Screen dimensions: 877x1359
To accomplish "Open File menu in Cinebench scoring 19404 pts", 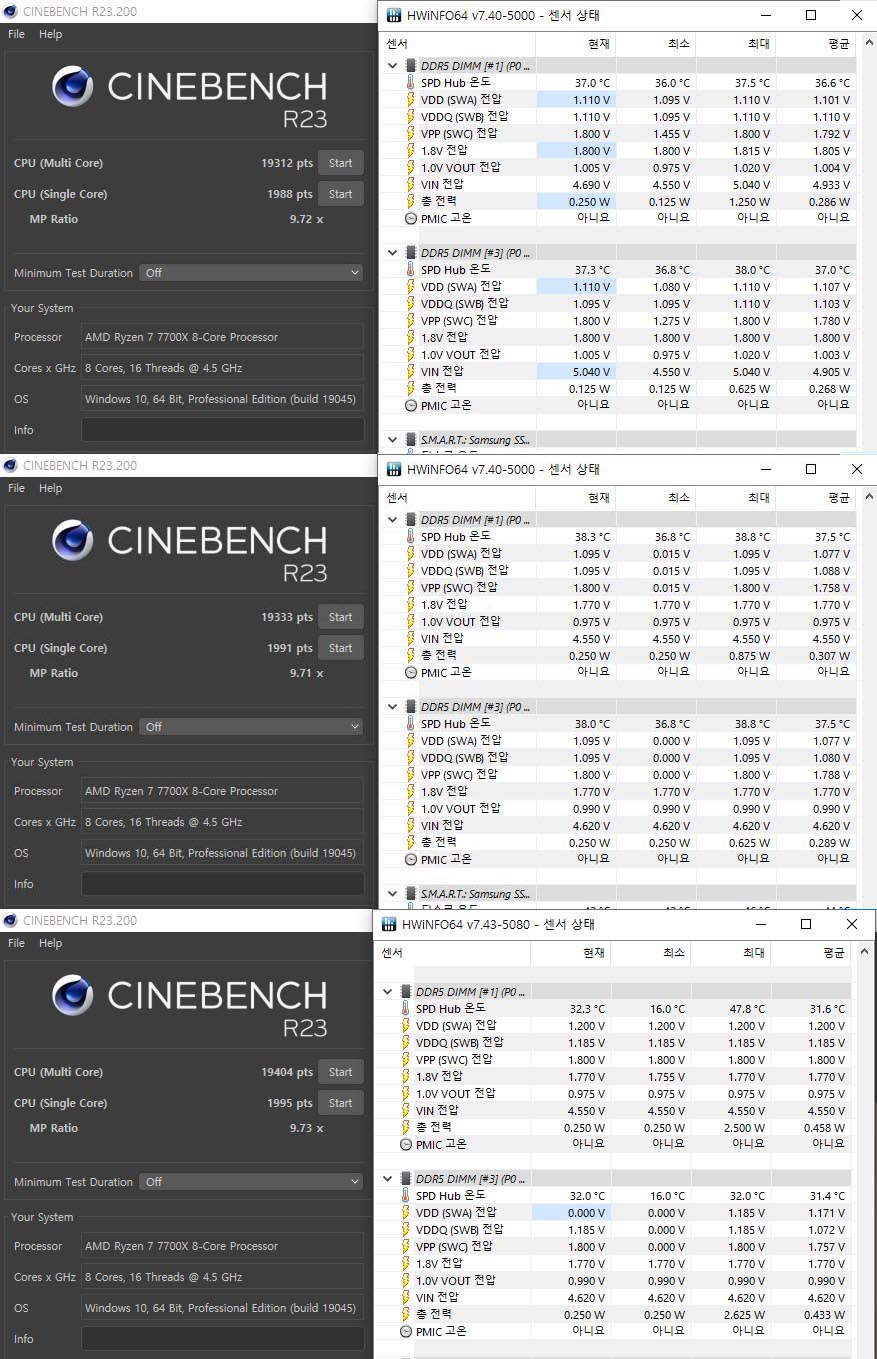I will pyautogui.click(x=16, y=943).
